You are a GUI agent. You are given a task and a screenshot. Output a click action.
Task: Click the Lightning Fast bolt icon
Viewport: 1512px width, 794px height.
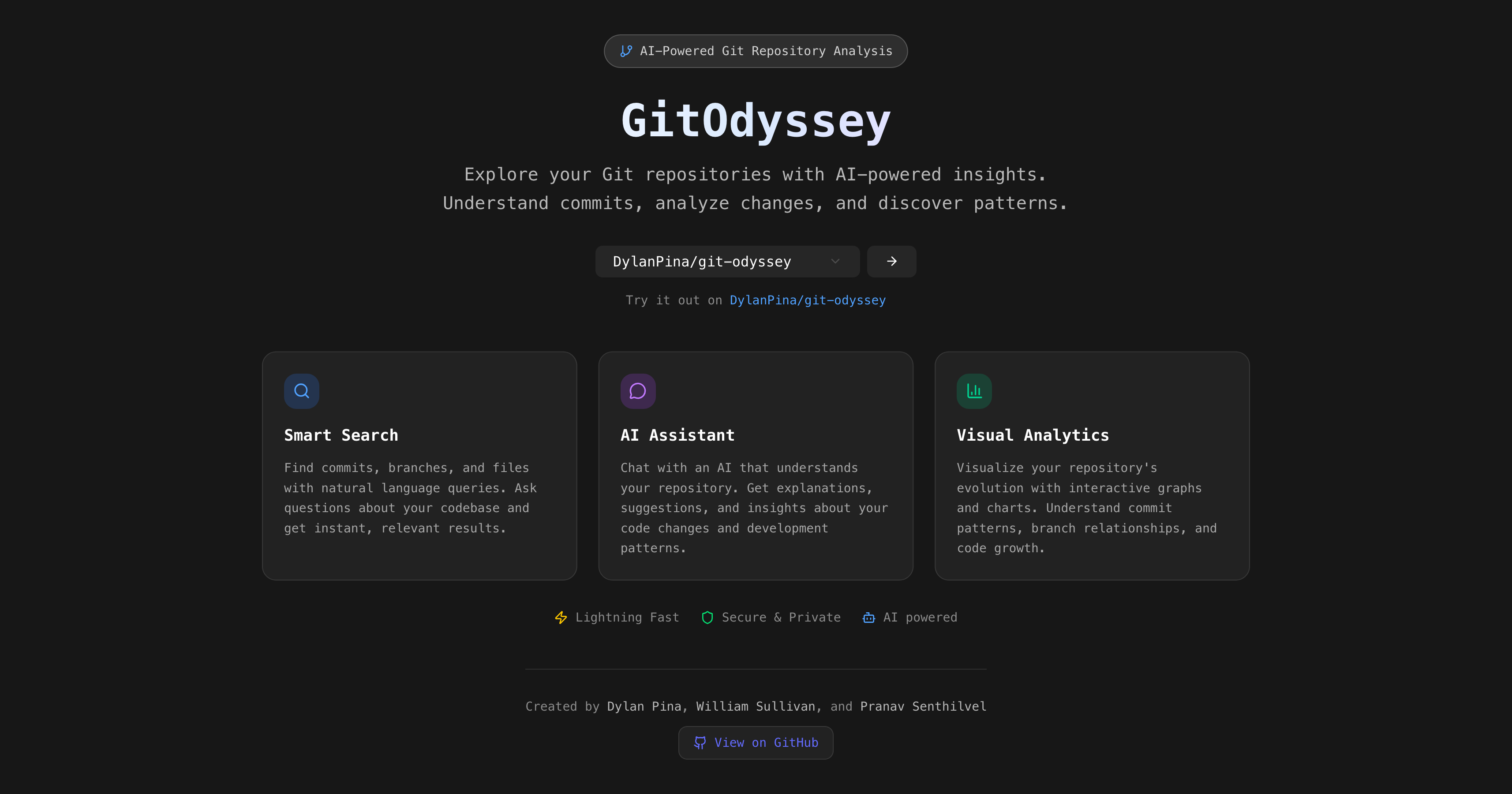pos(561,618)
